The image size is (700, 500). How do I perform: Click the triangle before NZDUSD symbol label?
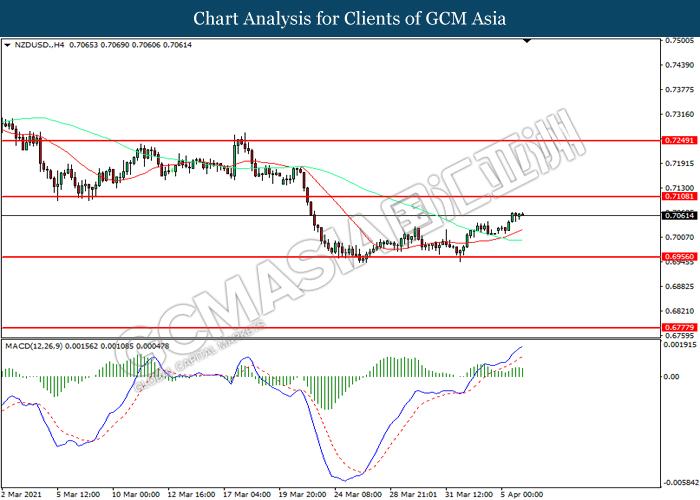click(8, 45)
